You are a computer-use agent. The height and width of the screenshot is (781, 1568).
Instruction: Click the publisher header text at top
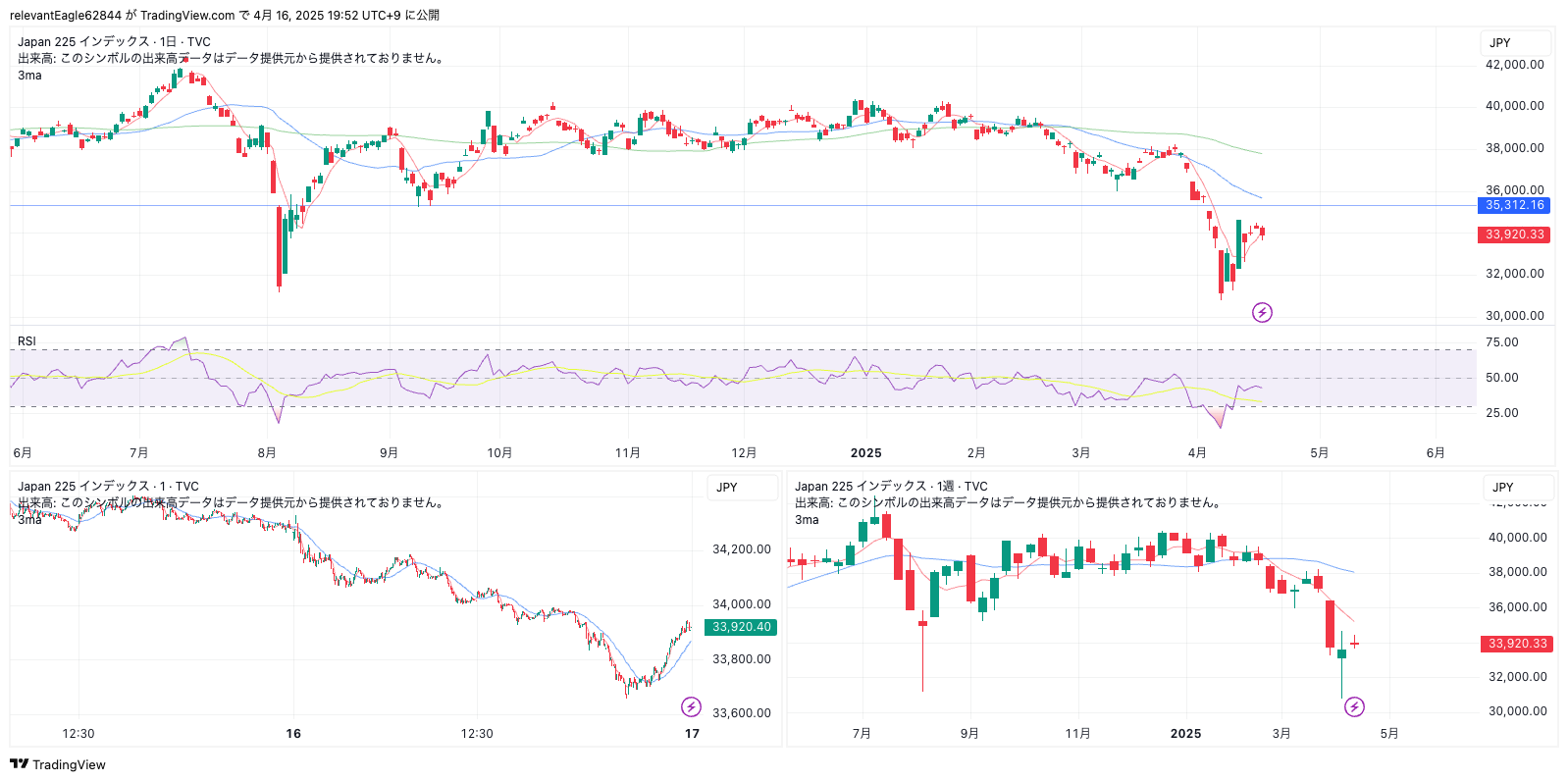[225, 15]
